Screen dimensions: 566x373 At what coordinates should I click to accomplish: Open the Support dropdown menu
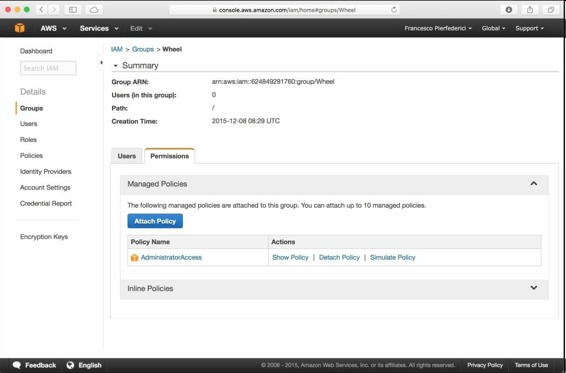[x=529, y=28]
